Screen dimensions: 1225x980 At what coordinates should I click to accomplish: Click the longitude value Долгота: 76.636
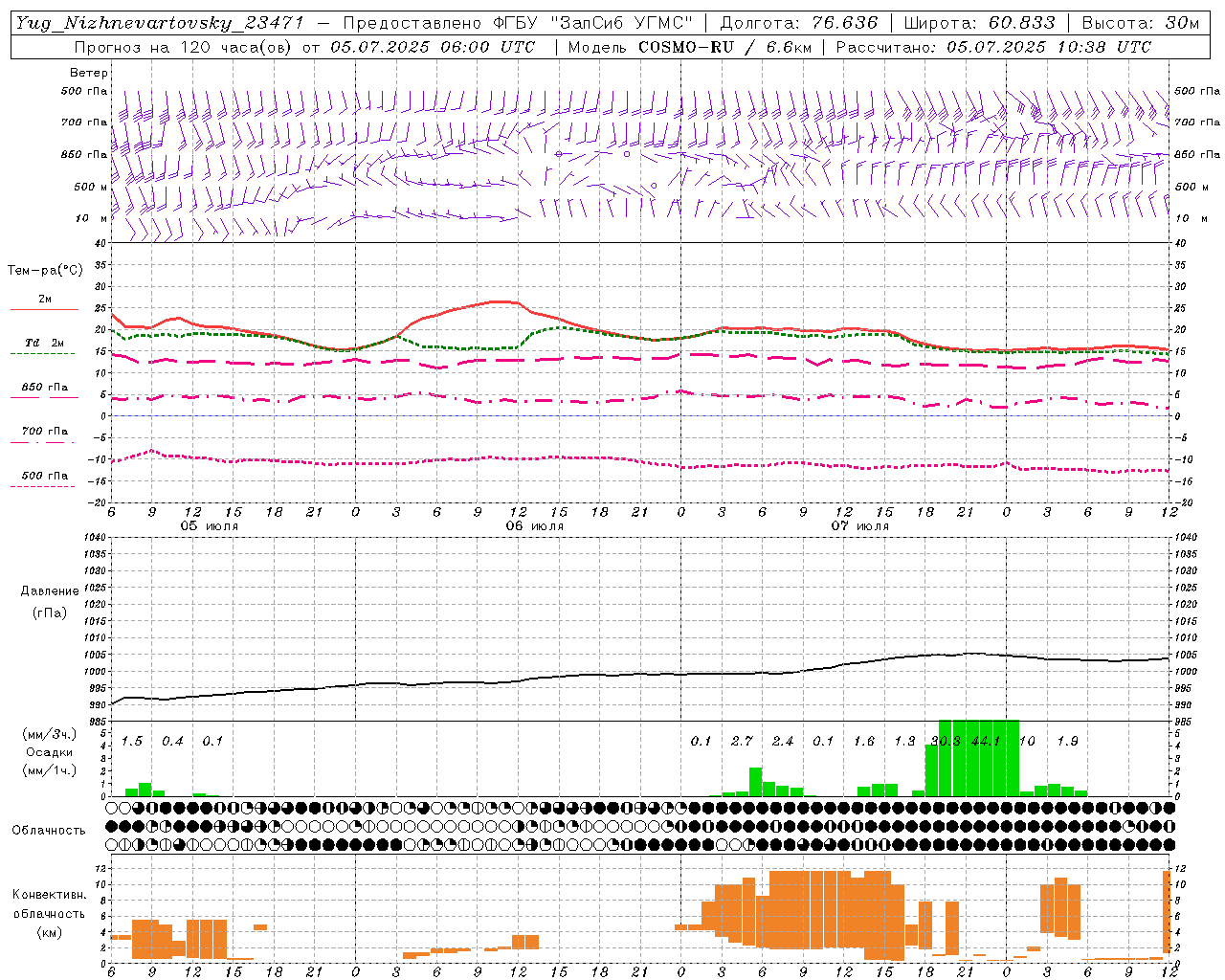799,23
